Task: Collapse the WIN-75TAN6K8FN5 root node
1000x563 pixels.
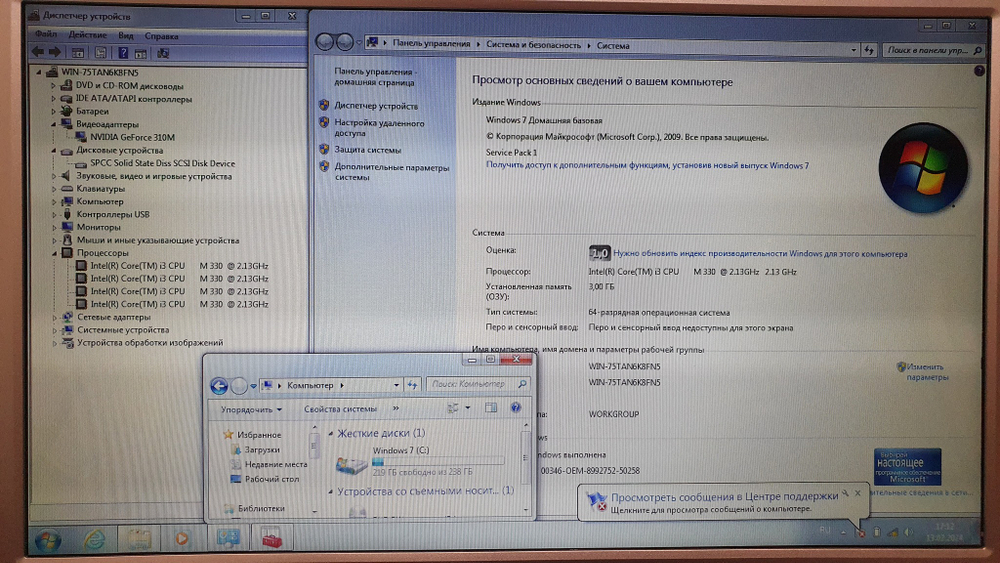Action: (39, 72)
